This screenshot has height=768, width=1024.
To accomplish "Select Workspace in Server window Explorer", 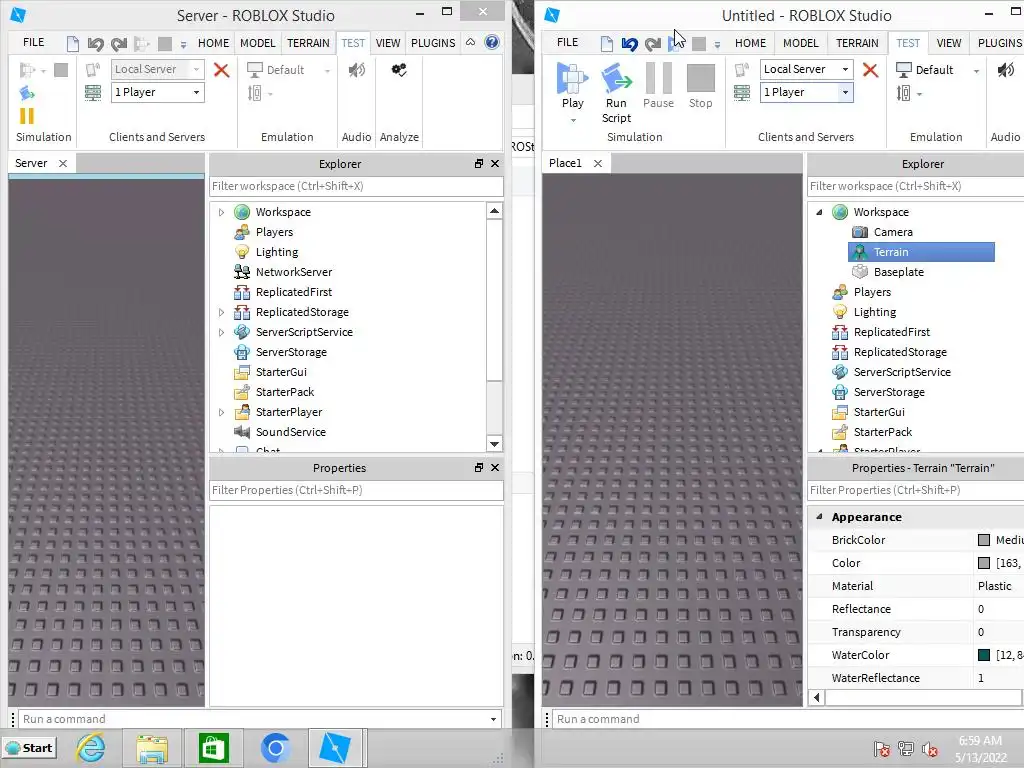I will pos(283,212).
